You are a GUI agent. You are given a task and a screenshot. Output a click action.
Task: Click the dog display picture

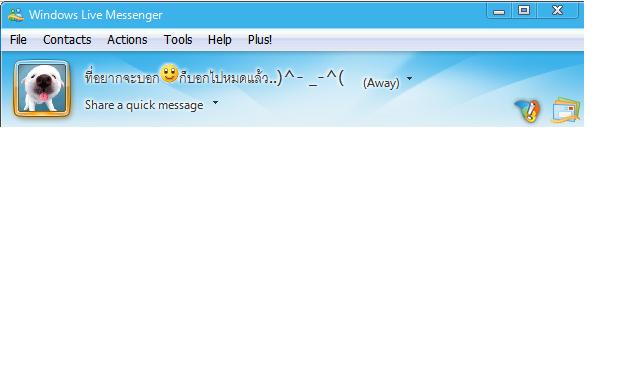point(42,89)
